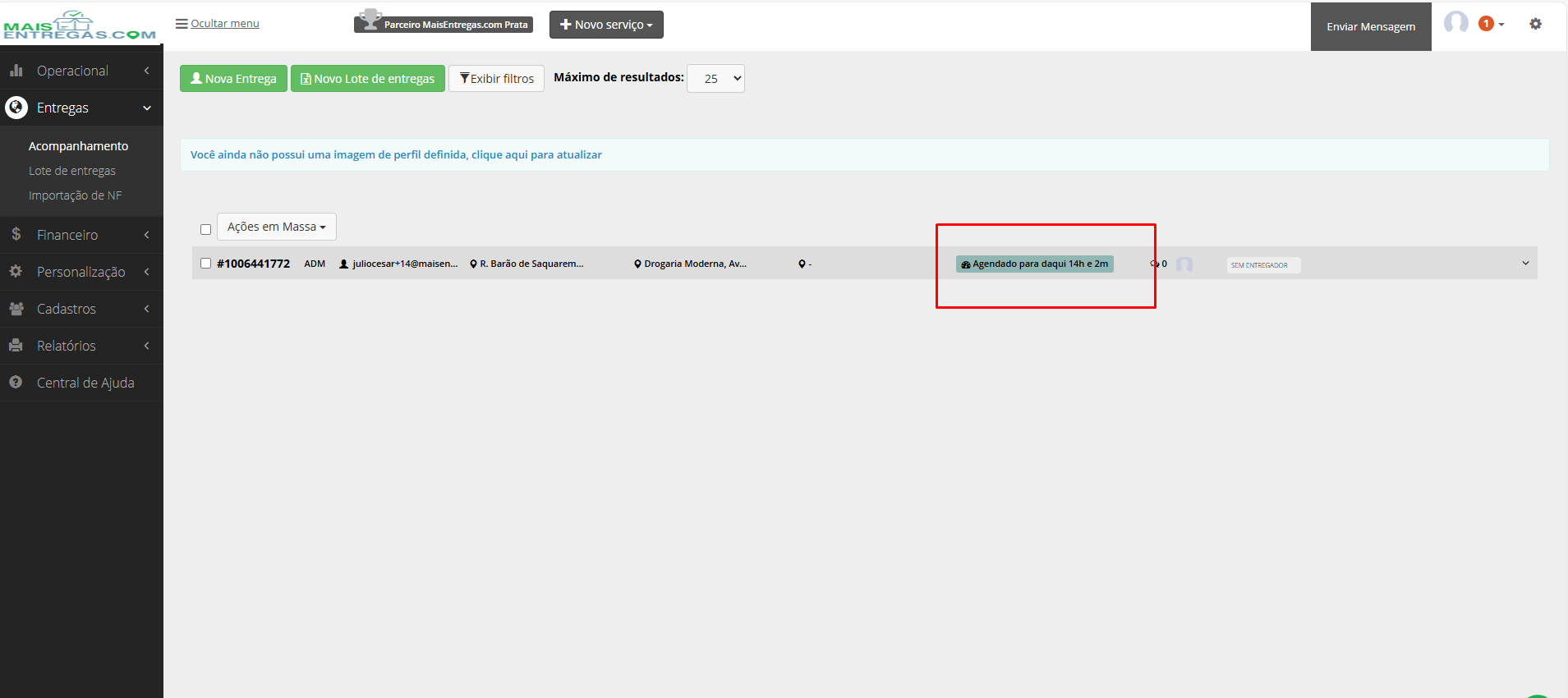Viewport: 1568px width, 698px height.
Task: Click the hamburger icon beside Ocultar menu
Action: pos(182,24)
